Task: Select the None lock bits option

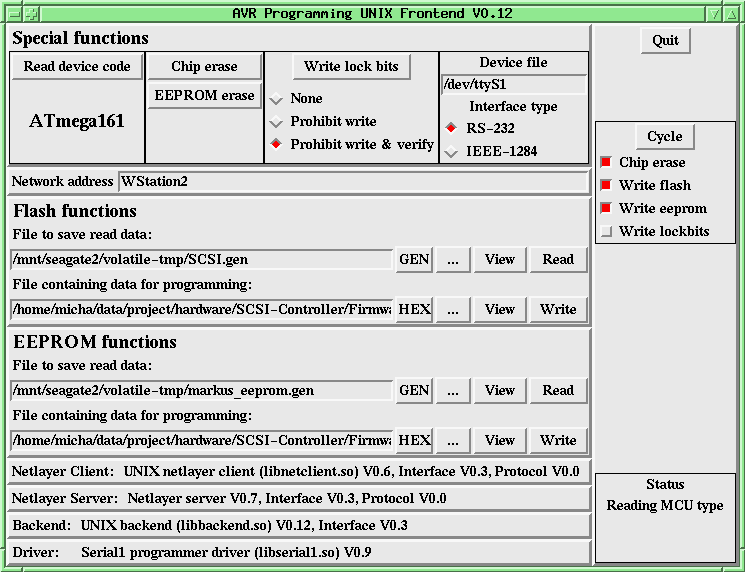Action: point(297,98)
